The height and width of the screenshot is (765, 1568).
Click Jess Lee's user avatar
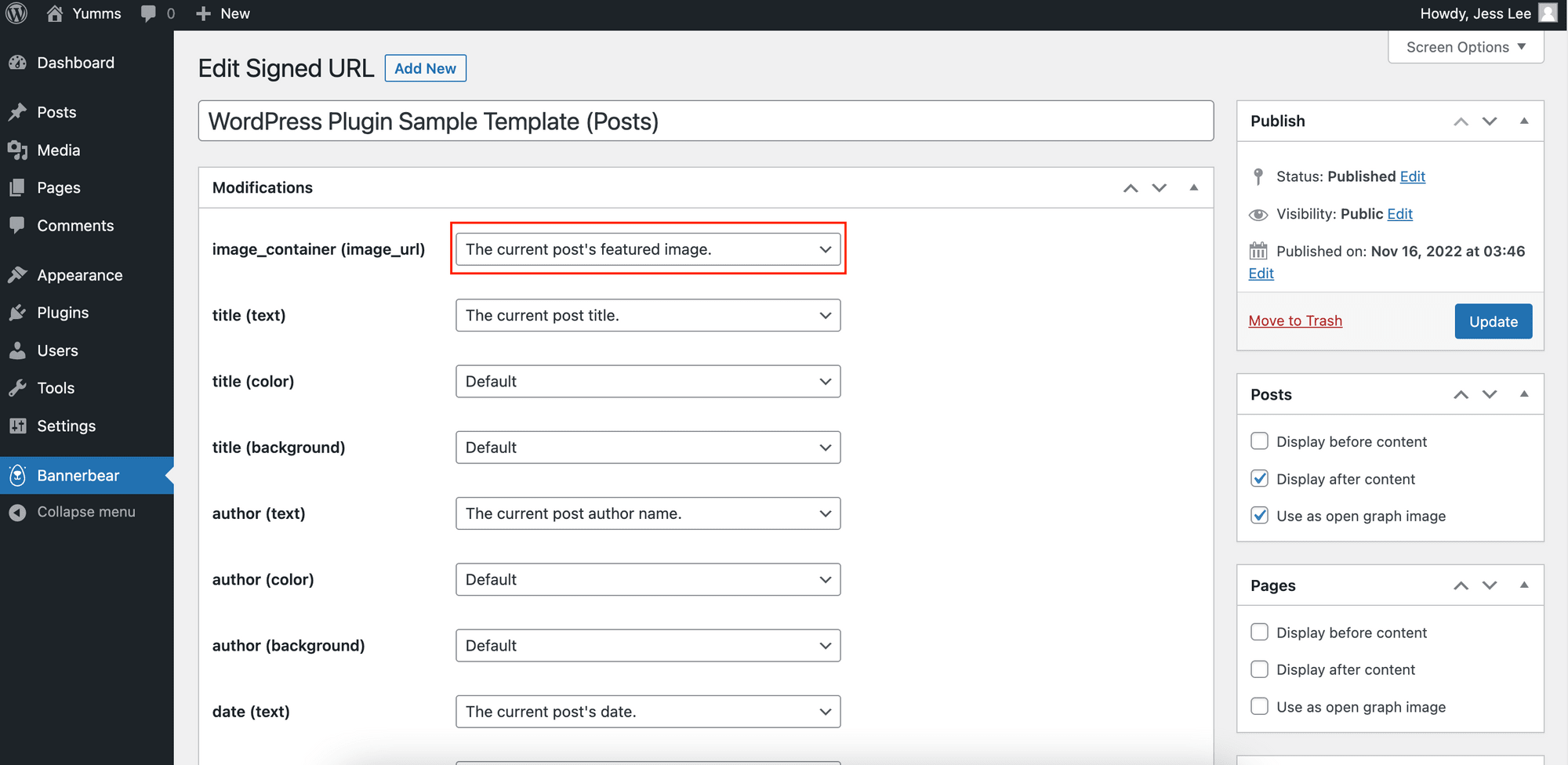click(x=1548, y=13)
